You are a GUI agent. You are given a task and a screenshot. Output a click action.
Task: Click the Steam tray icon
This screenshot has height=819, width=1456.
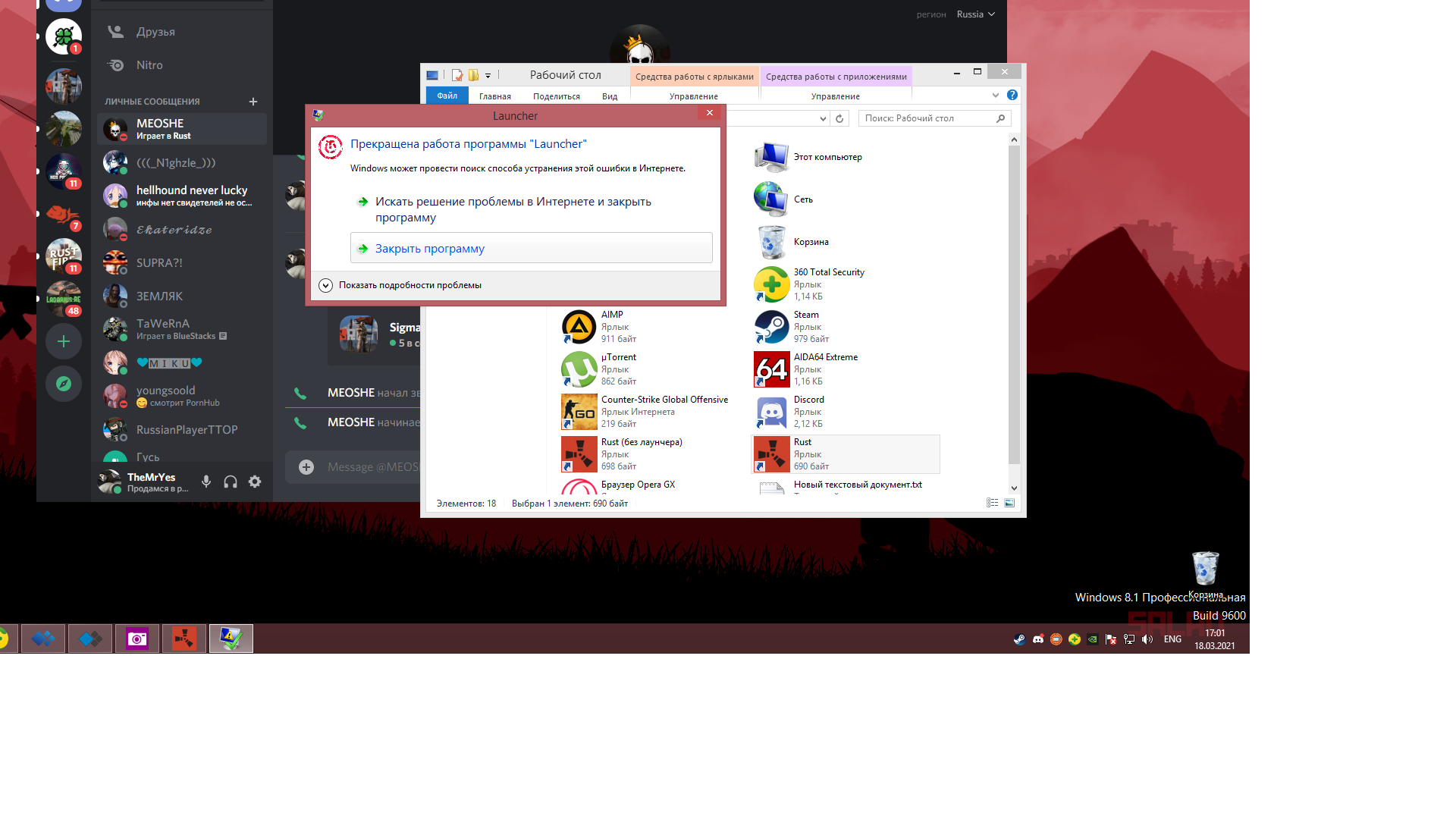point(1019,639)
